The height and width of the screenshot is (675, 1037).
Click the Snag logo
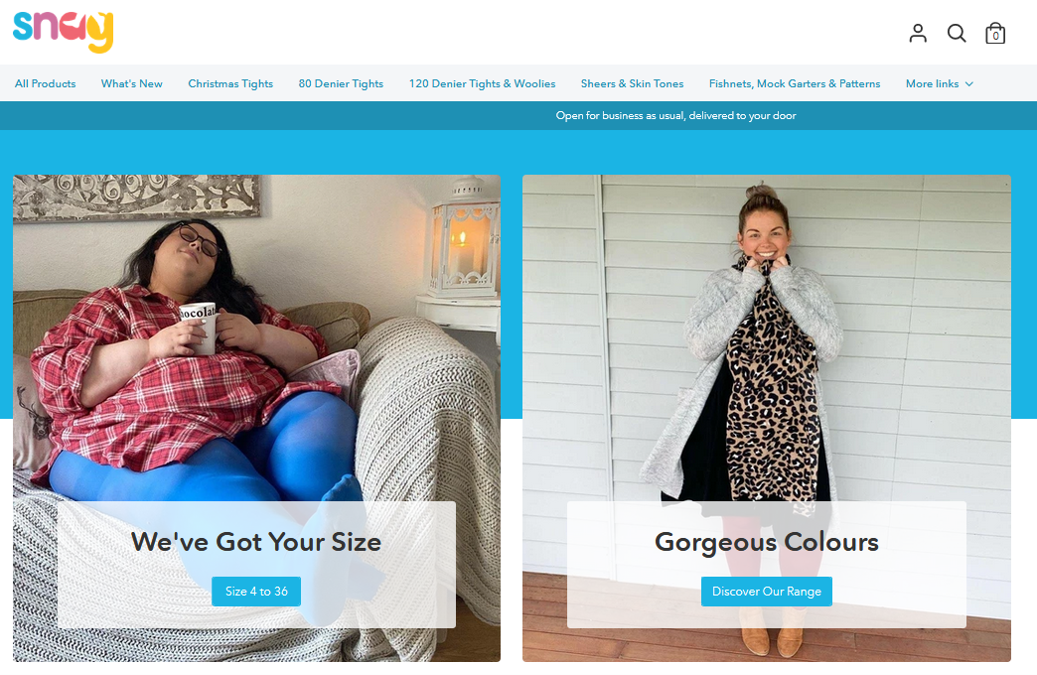63,31
